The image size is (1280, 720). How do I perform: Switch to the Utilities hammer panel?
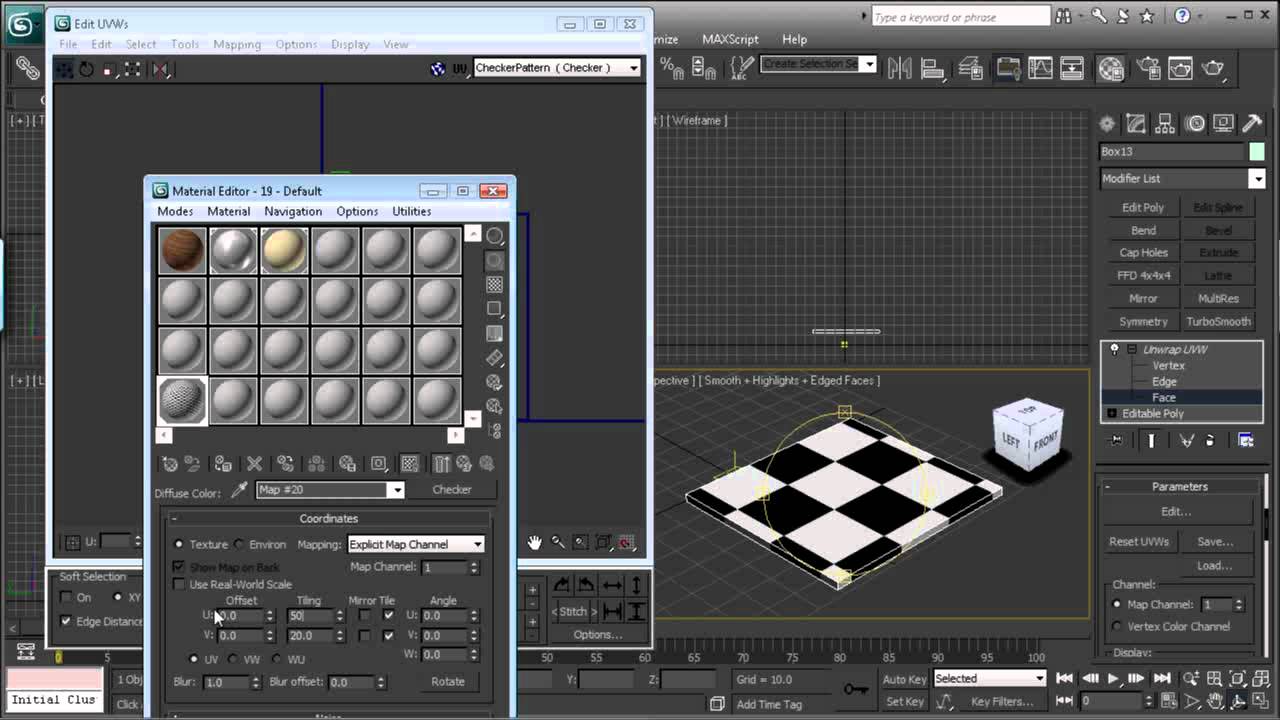[x=1252, y=124]
